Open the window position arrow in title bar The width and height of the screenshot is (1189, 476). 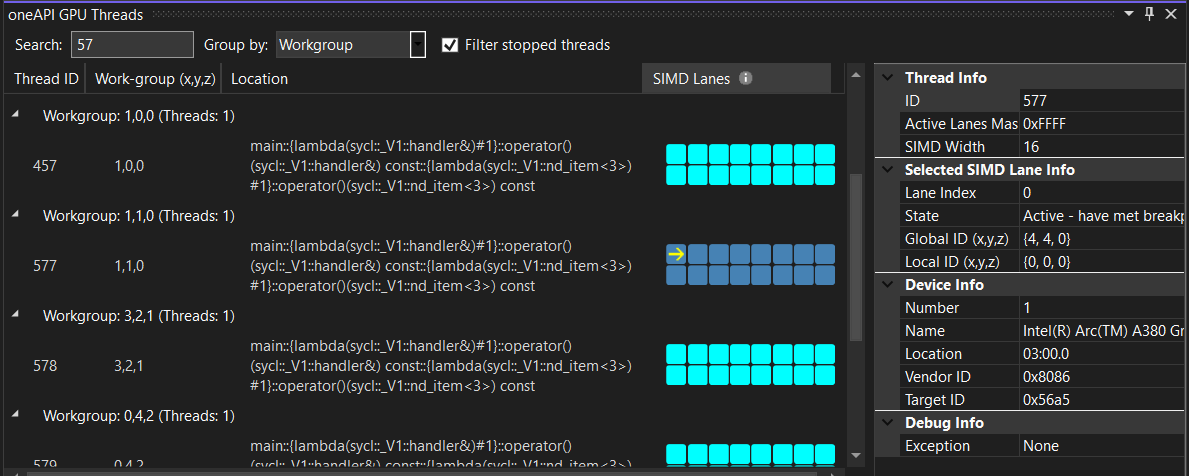click(x=1129, y=13)
